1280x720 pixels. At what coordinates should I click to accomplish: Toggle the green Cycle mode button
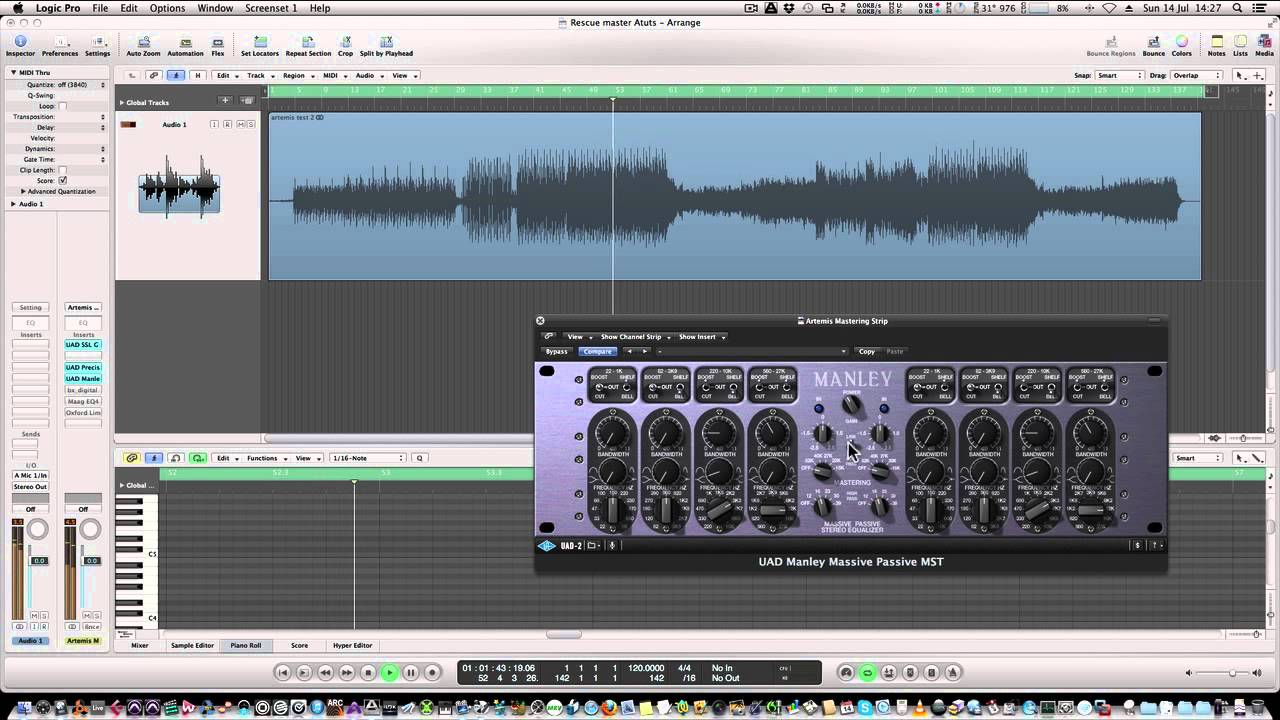click(x=867, y=673)
